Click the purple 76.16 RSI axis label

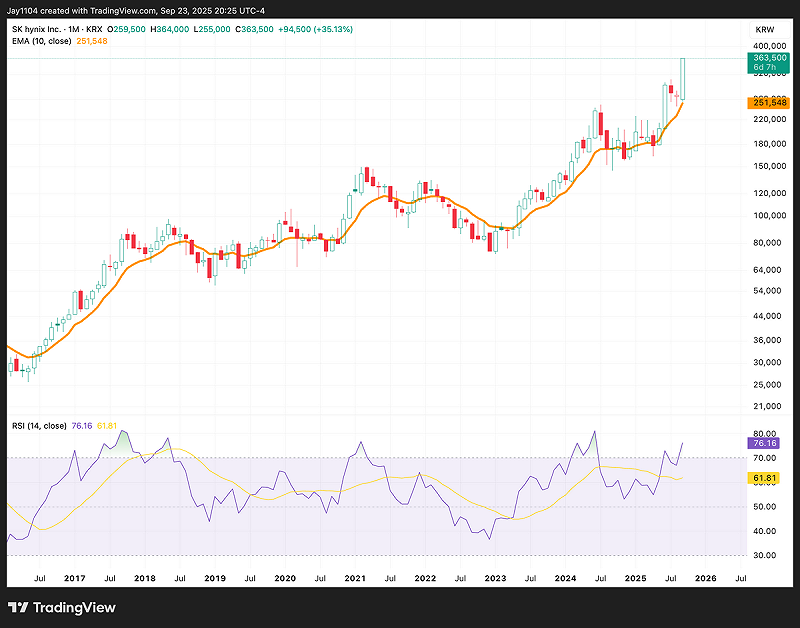pos(763,443)
